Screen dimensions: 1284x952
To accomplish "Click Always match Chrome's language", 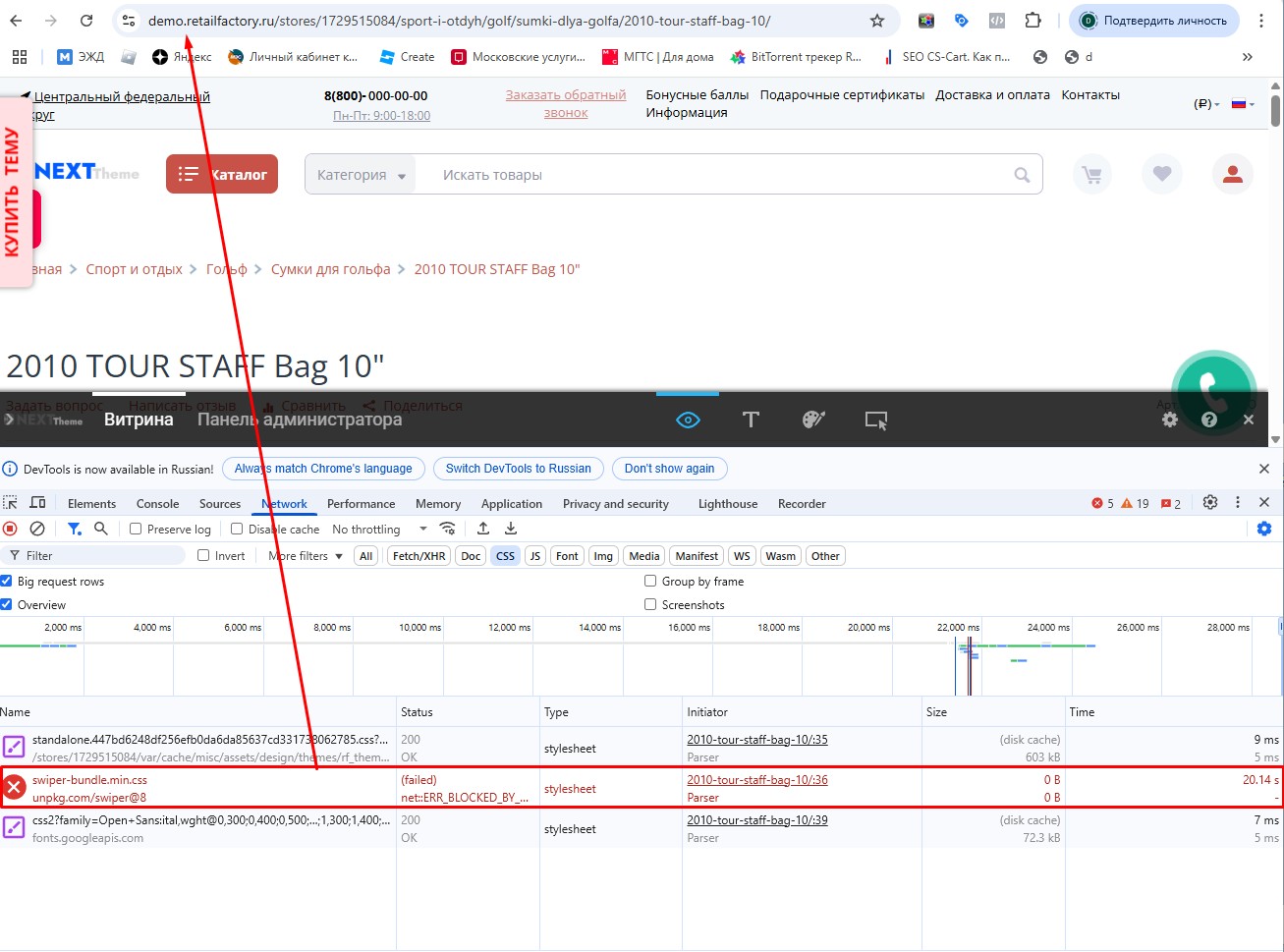I will tap(323, 469).
